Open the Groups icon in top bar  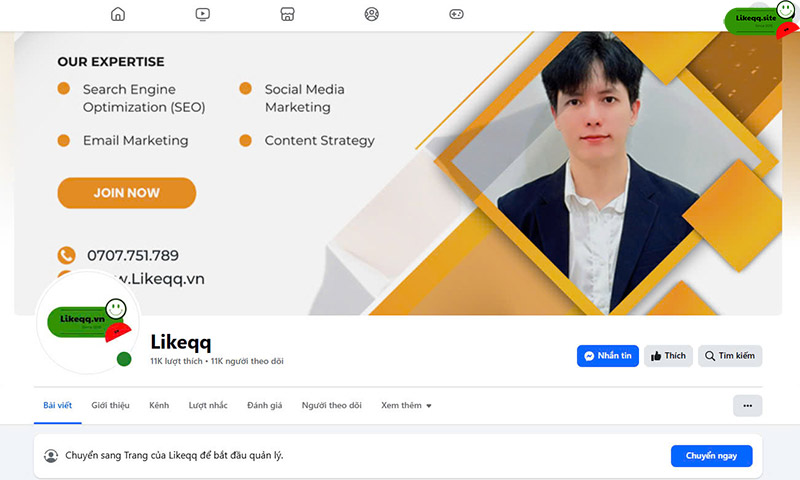371,14
